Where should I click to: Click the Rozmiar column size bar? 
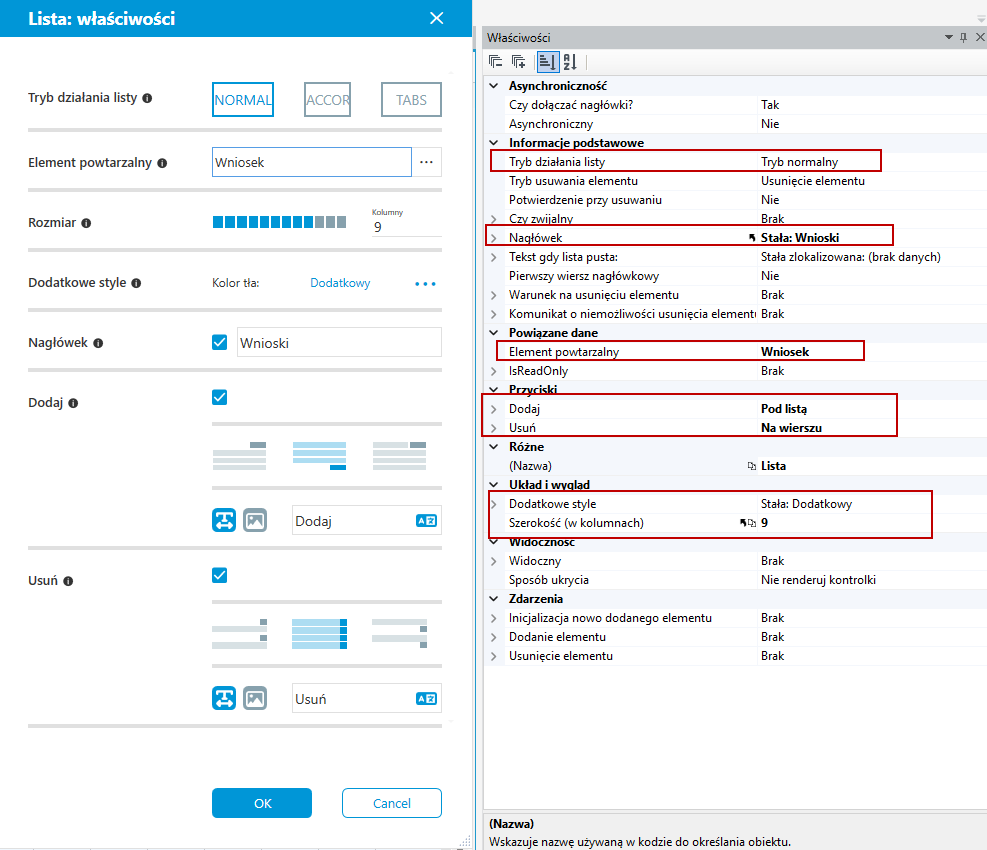coord(279,222)
